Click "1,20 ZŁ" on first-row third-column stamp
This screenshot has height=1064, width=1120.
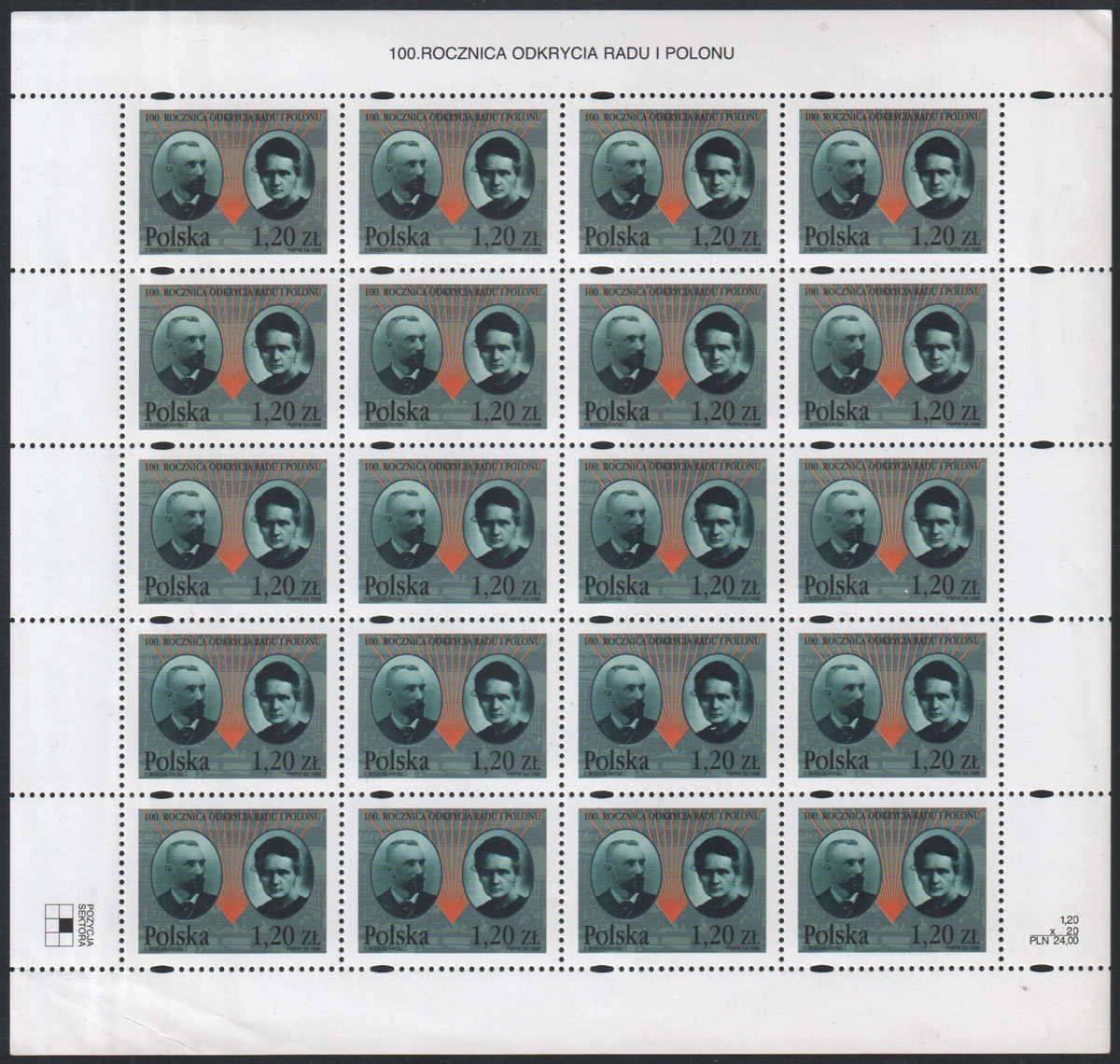(723, 237)
